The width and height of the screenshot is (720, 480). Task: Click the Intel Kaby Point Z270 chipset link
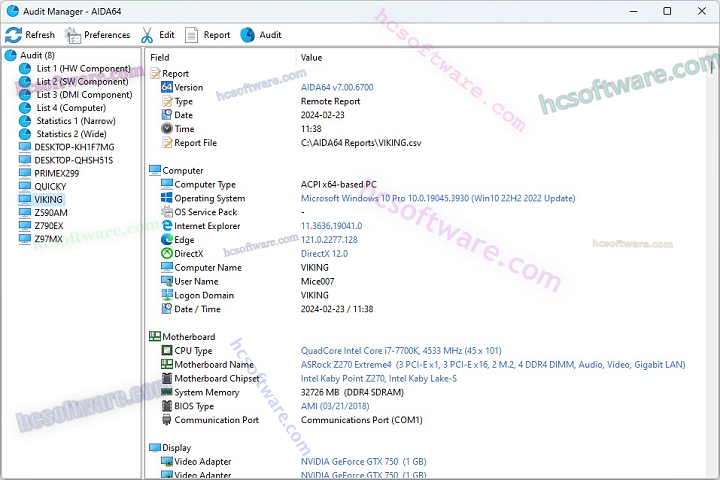point(379,378)
